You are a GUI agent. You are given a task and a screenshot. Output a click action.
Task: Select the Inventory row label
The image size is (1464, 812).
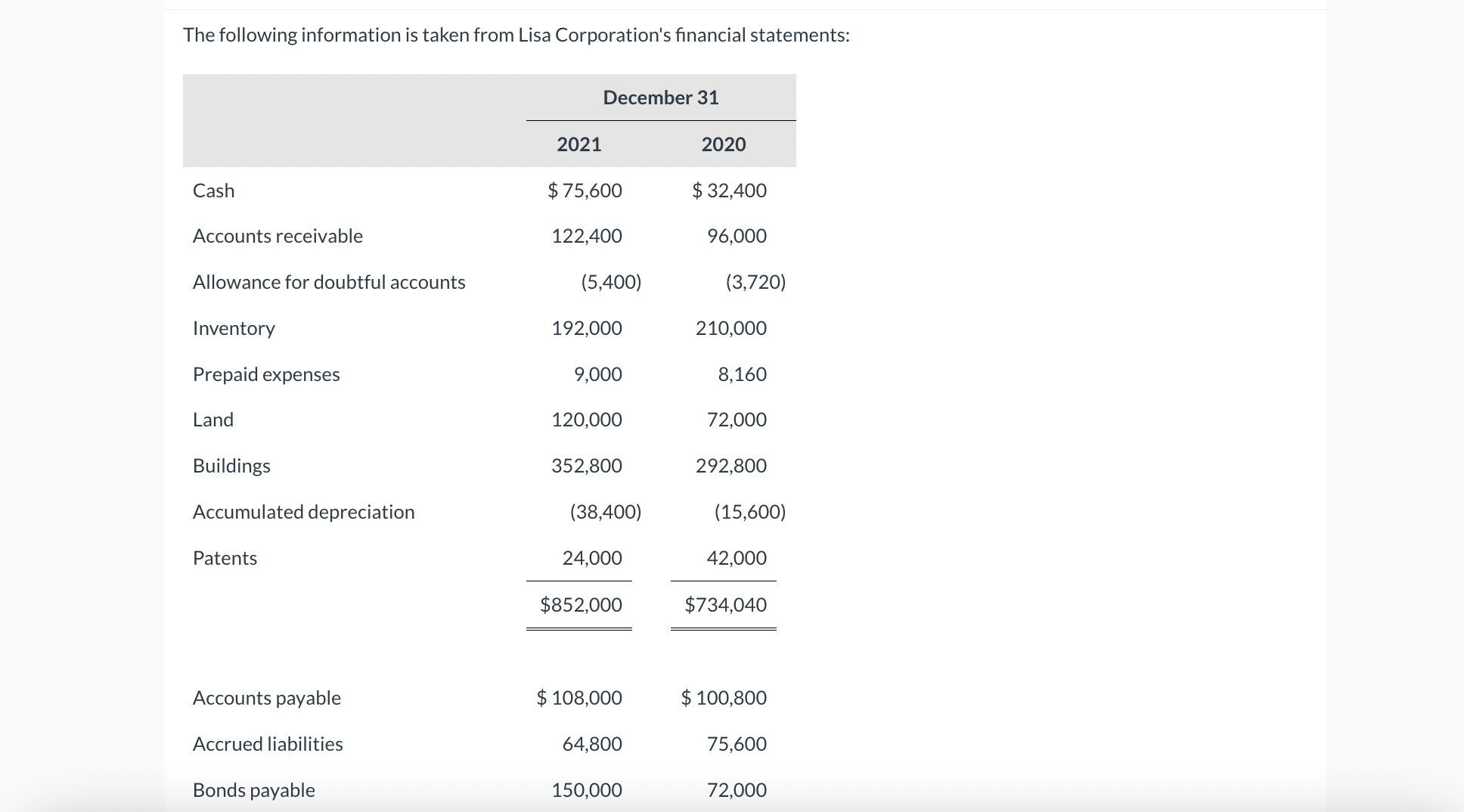point(234,328)
